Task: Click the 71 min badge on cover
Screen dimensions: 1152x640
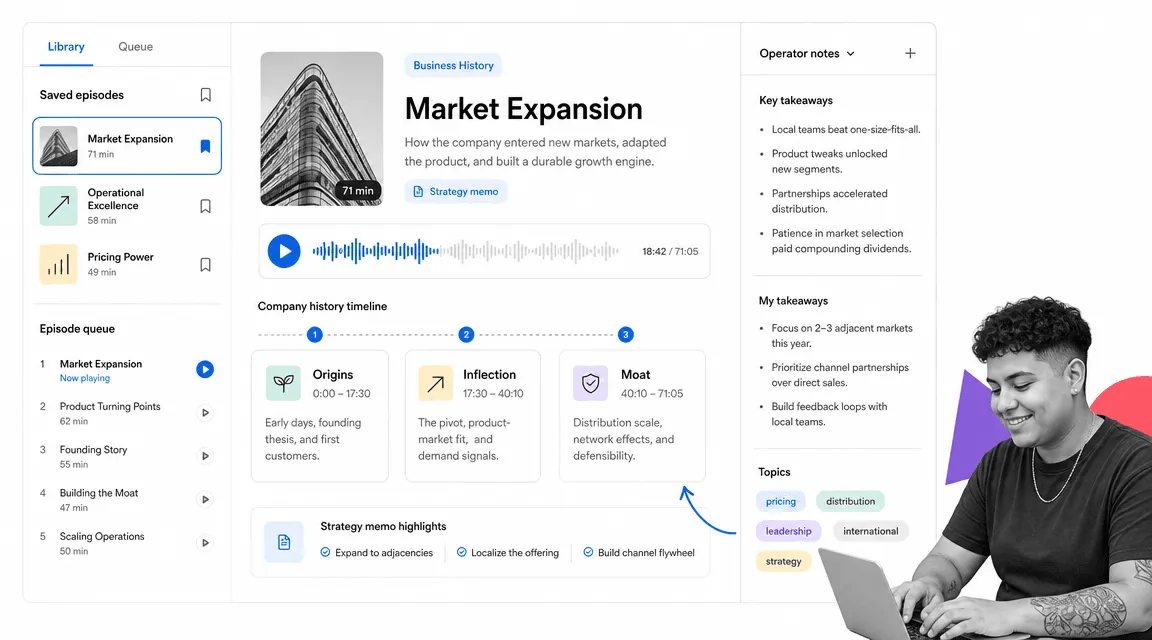Action: (358, 191)
